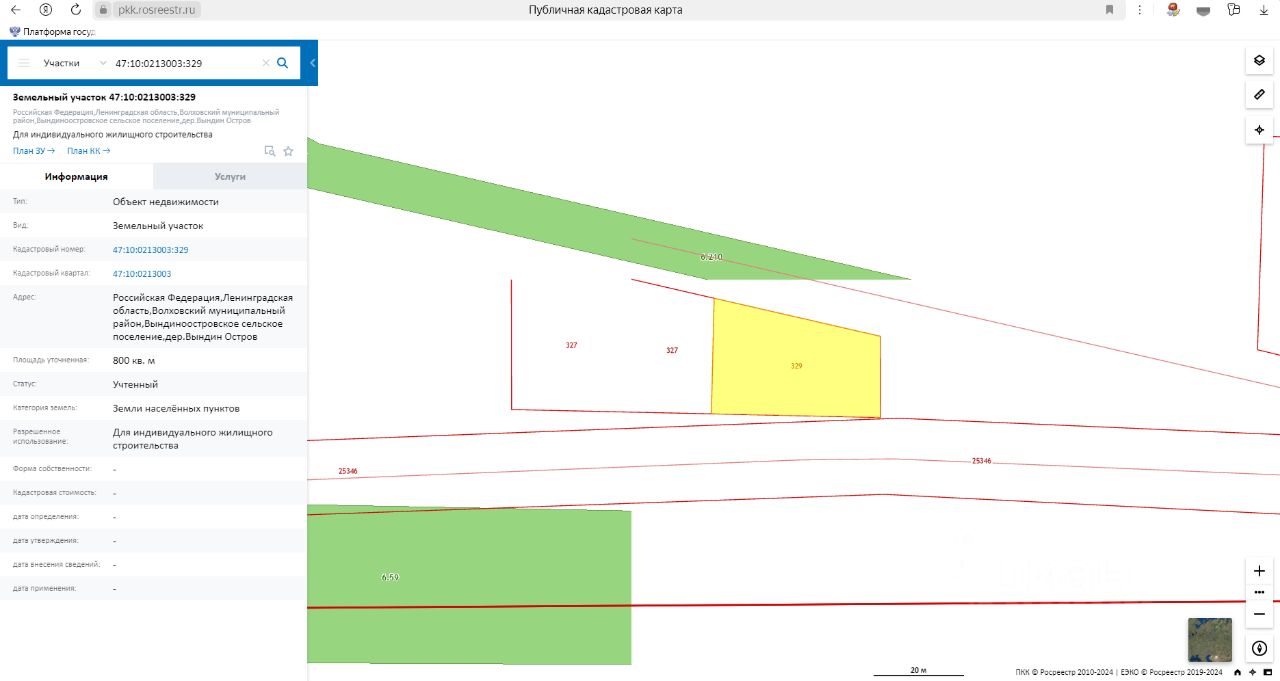
Task: Switch to the 'Информация' tab
Action: 76,176
